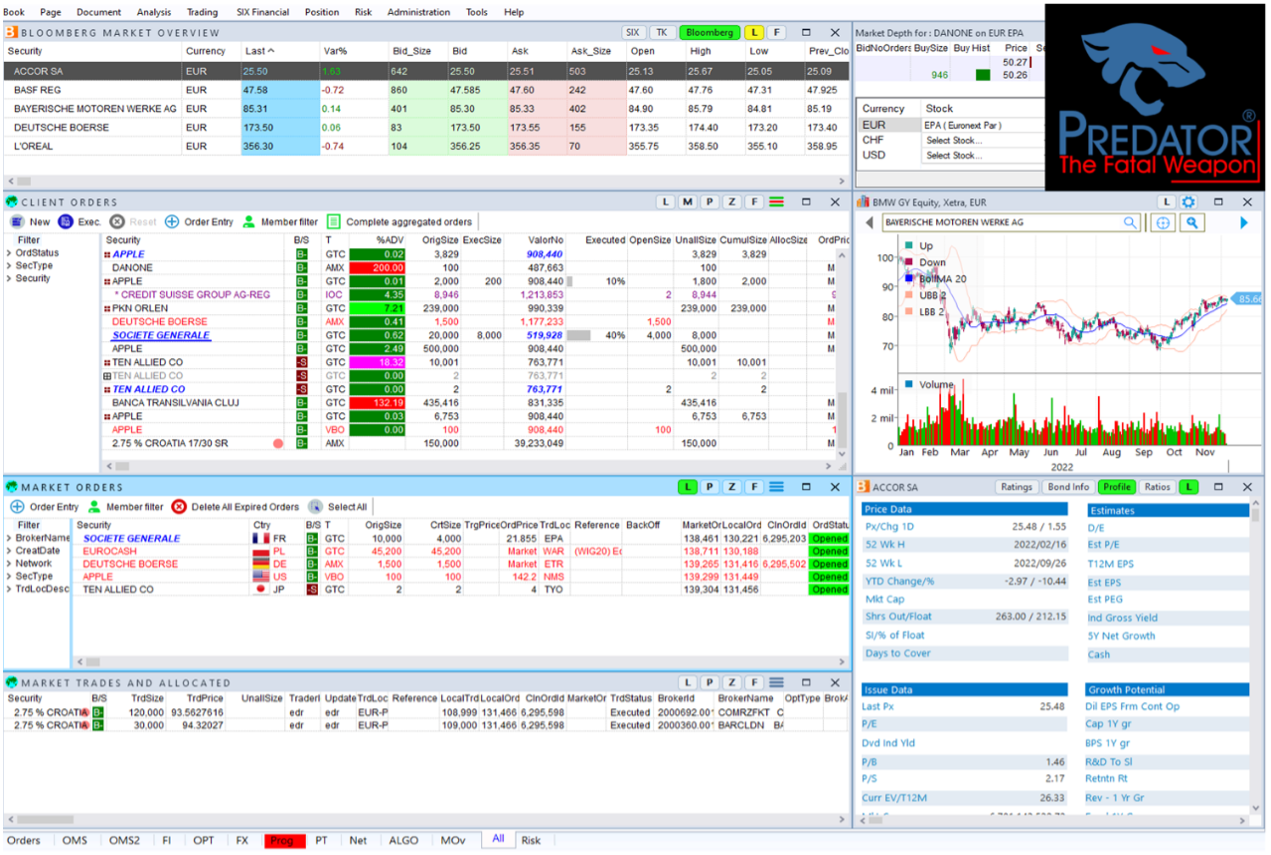Click the plus box icon beside grey TEN ALLIED CO
The width and height of the screenshot is (1271, 855).
pos(107,376)
